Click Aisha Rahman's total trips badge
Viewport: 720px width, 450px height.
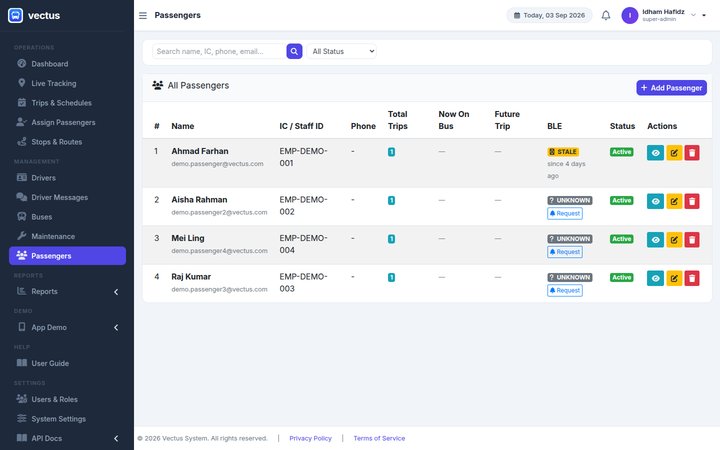tap(391, 200)
